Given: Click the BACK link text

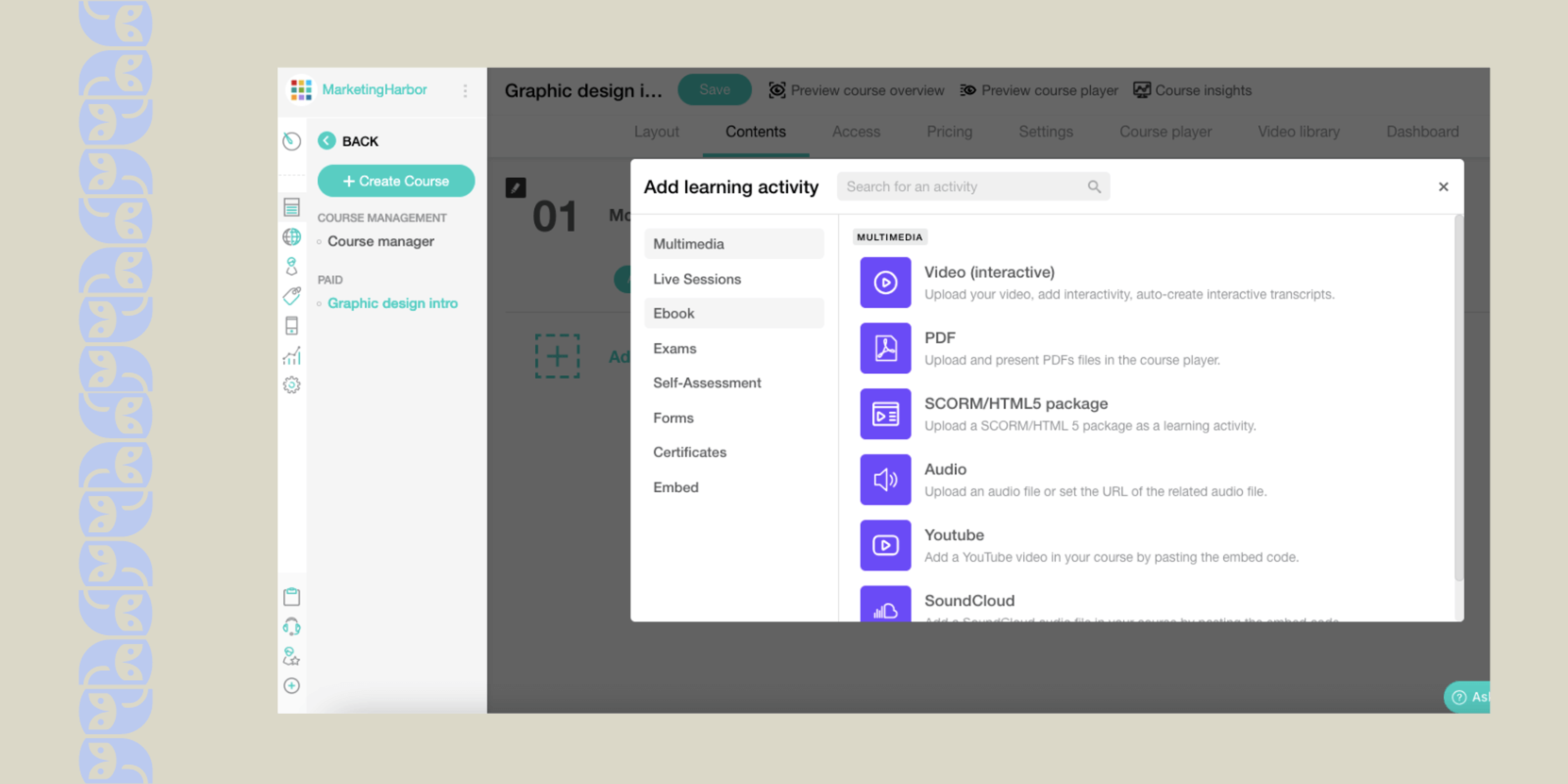Looking at the screenshot, I should pyautogui.click(x=360, y=141).
